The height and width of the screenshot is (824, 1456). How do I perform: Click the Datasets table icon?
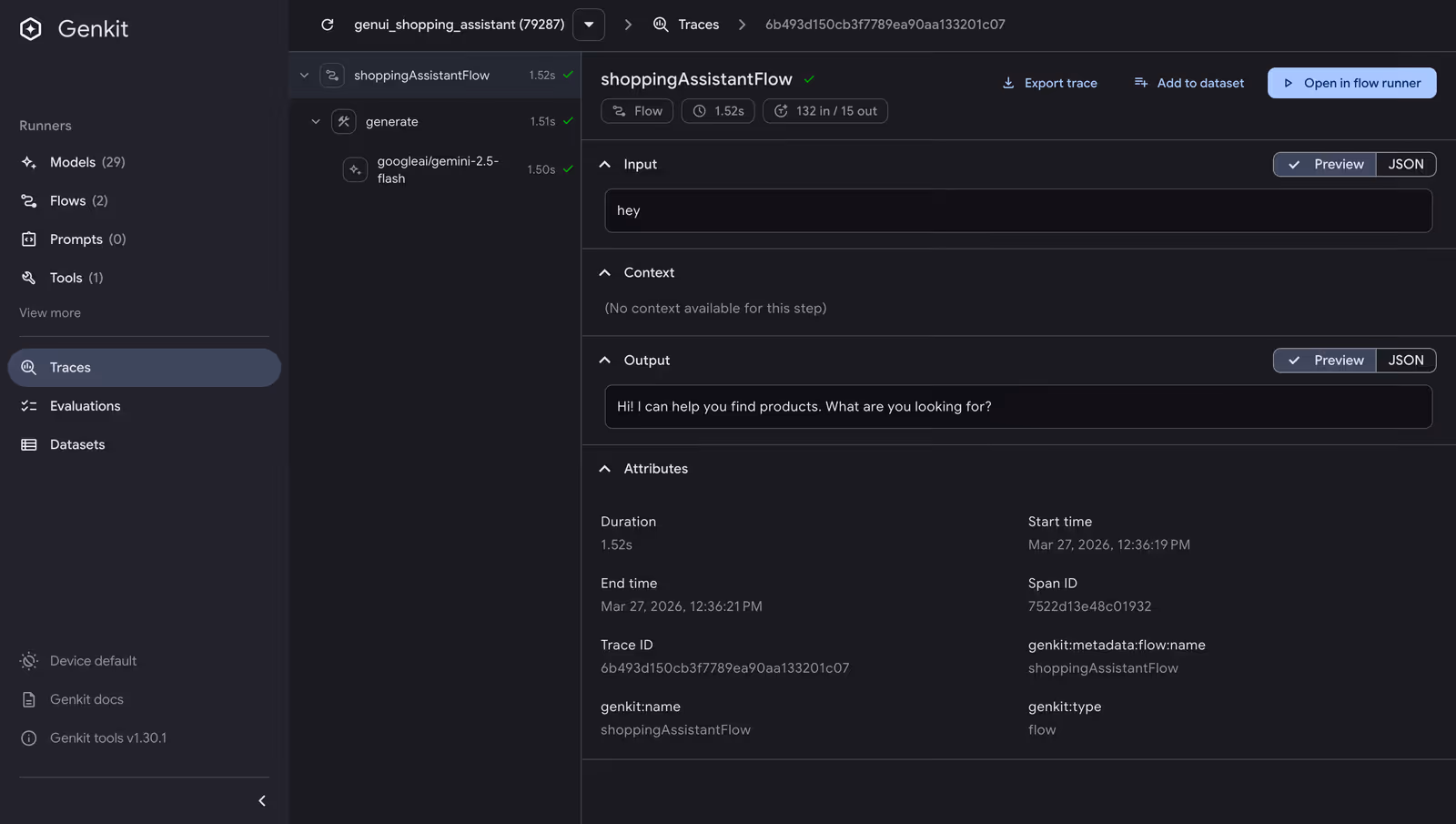(x=29, y=444)
